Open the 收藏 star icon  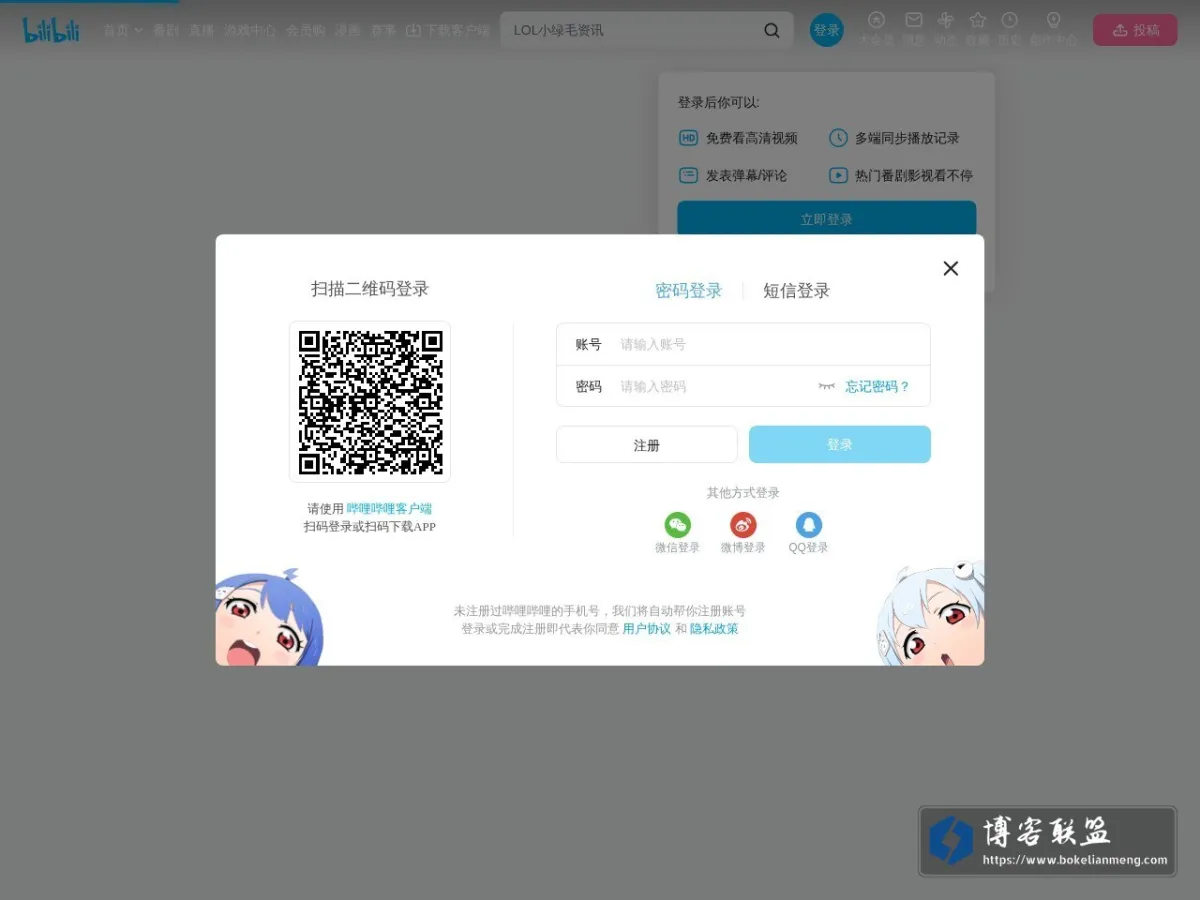(x=978, y=20)
